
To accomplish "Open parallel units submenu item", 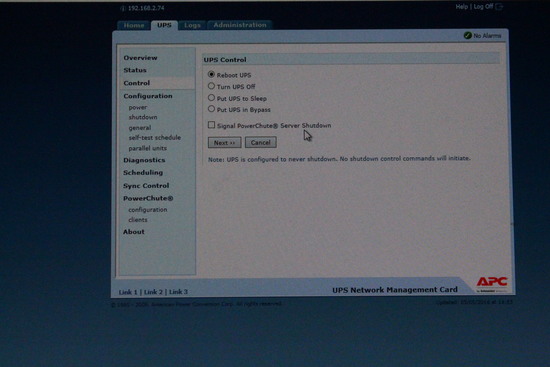I will click(148, 148).
